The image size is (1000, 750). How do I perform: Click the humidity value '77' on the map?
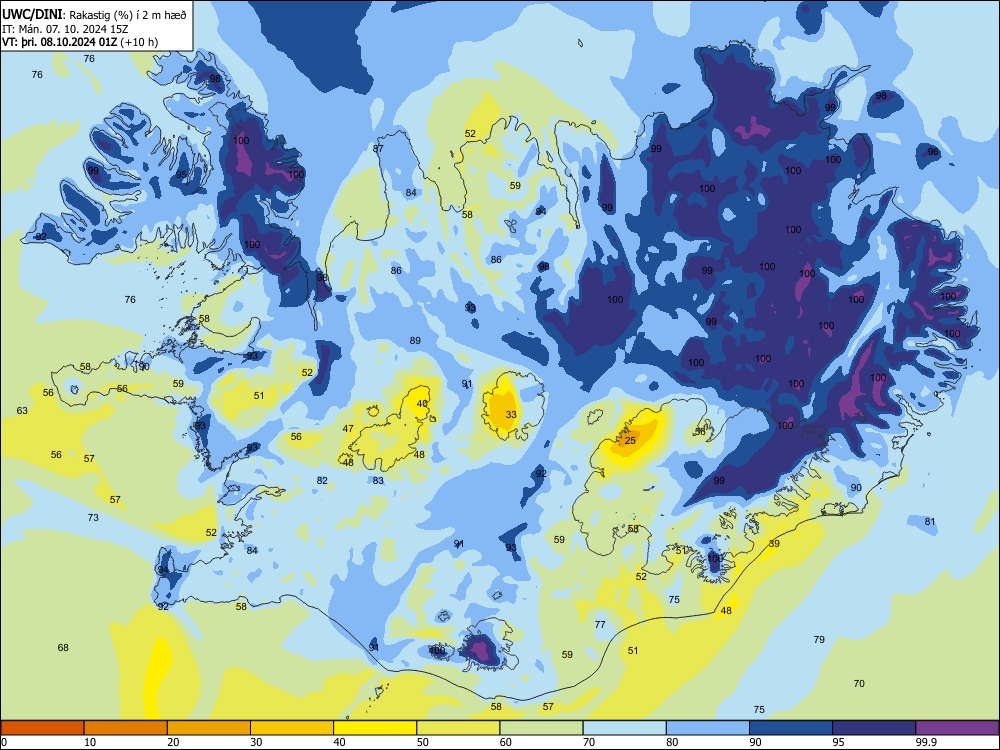pos(600,624)
